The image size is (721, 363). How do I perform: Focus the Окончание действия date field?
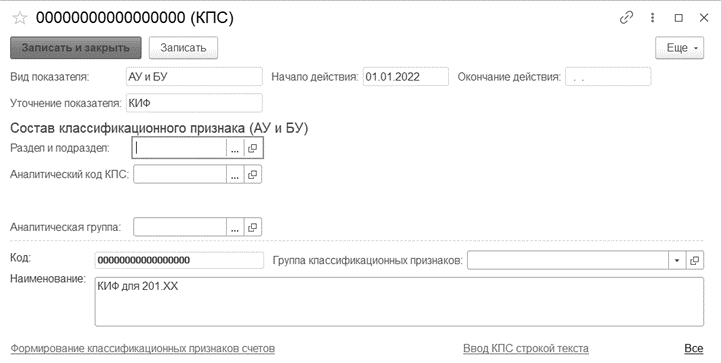click(608, 77)
